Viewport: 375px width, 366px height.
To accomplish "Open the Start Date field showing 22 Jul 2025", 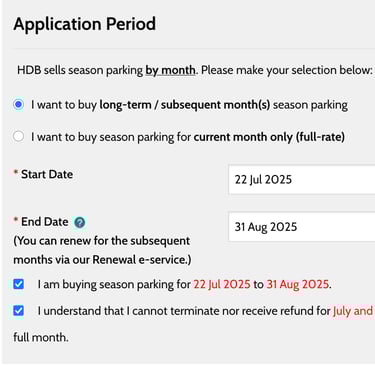I will coord(302,179).
